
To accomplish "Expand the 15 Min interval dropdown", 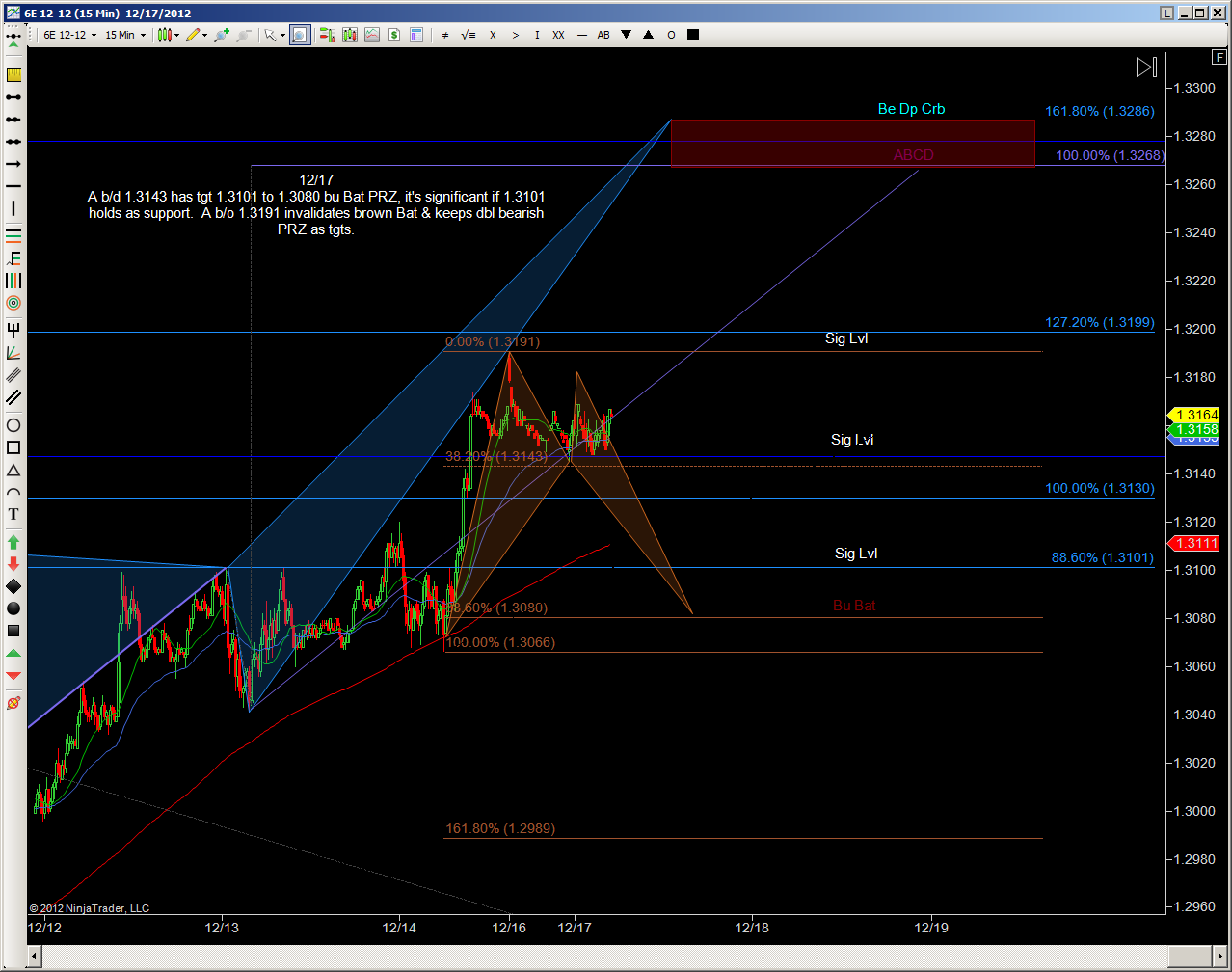I will pyautogui.click(x=125, y=35).
